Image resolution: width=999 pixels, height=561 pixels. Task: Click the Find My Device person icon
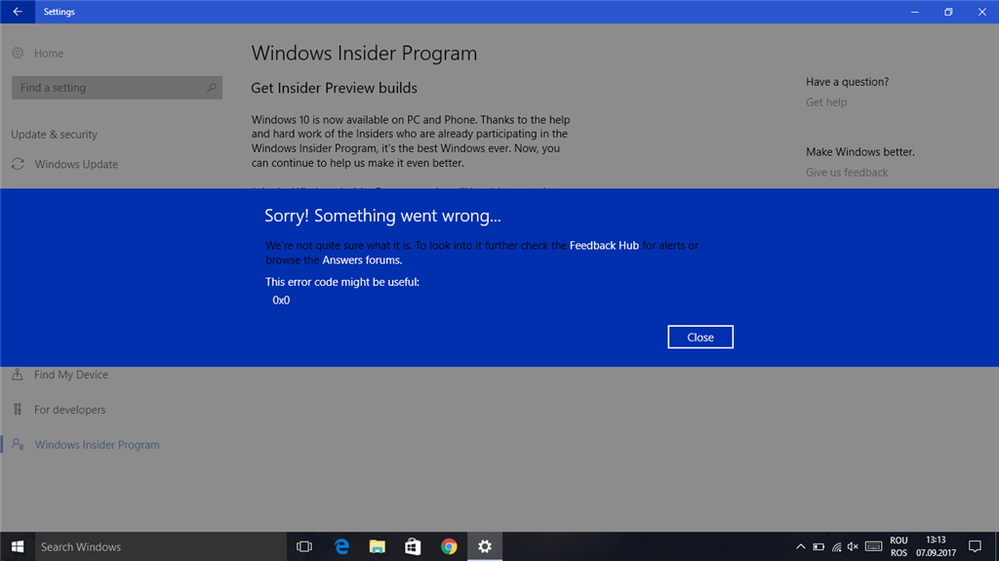coord(18,374)
